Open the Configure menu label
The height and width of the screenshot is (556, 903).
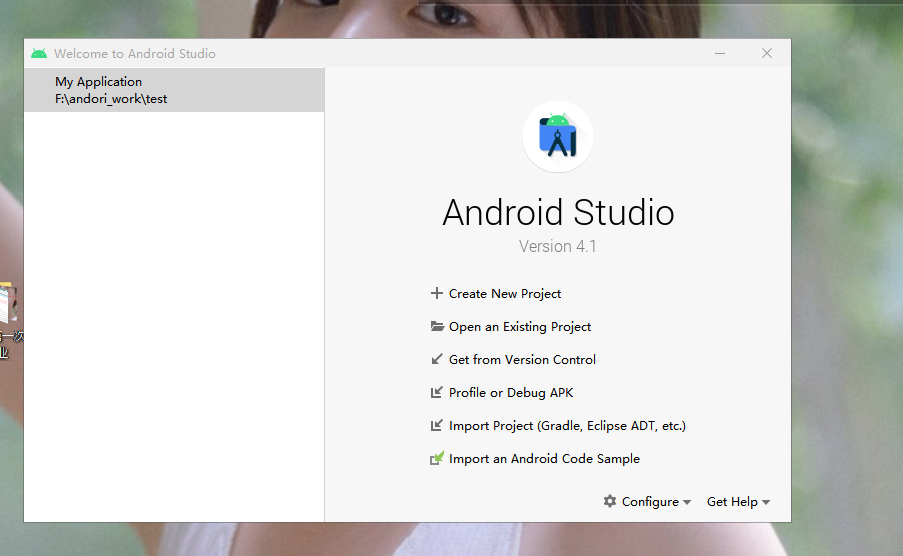(650, 502)
